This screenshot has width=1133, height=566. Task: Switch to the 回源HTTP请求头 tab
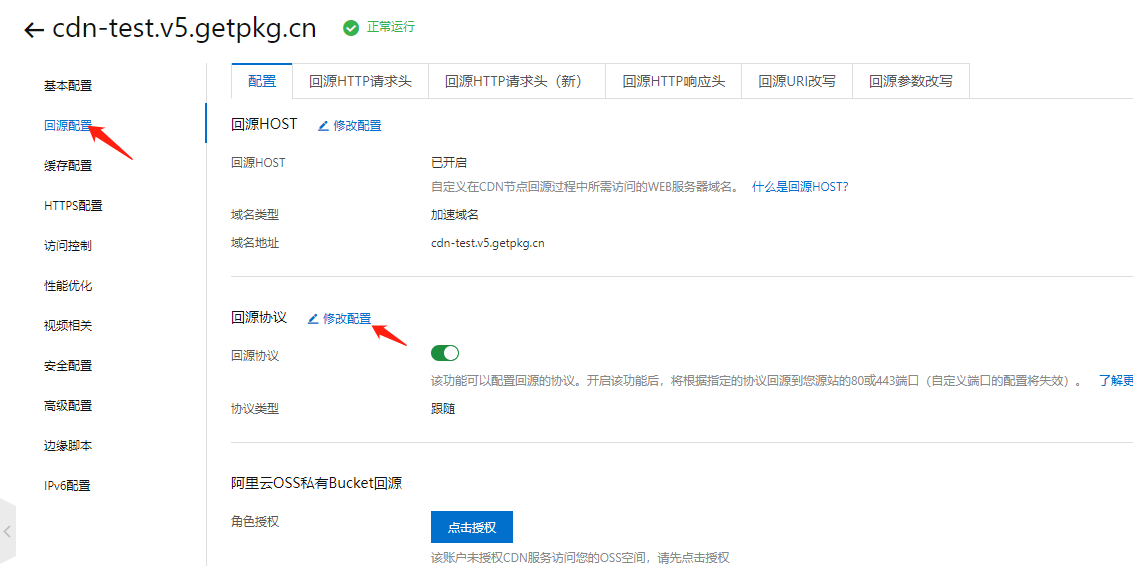point(360,81)
